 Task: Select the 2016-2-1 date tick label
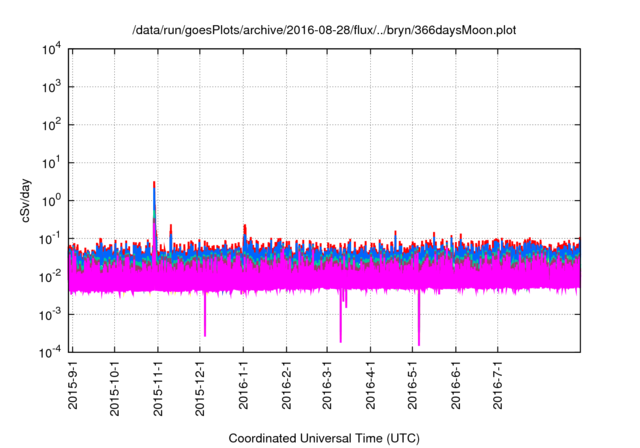pos(286,386)
